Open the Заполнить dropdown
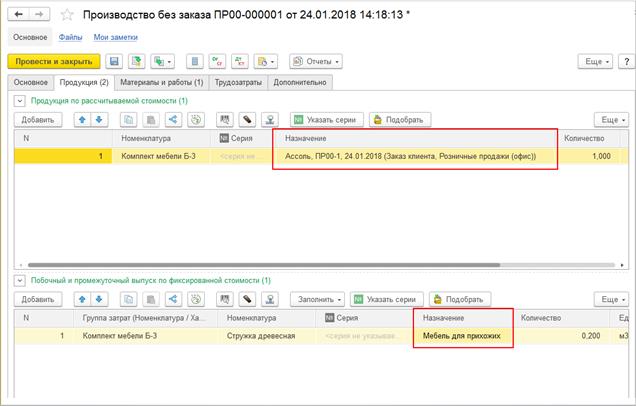The width and height of the screenshot is (636, 406). pyautogui.click(x=317, y=299)
